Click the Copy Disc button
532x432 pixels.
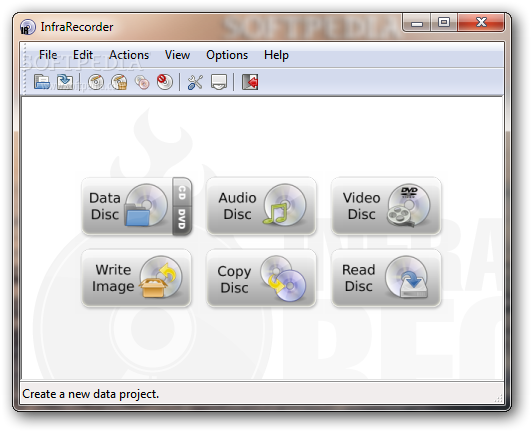coord(261,278)
